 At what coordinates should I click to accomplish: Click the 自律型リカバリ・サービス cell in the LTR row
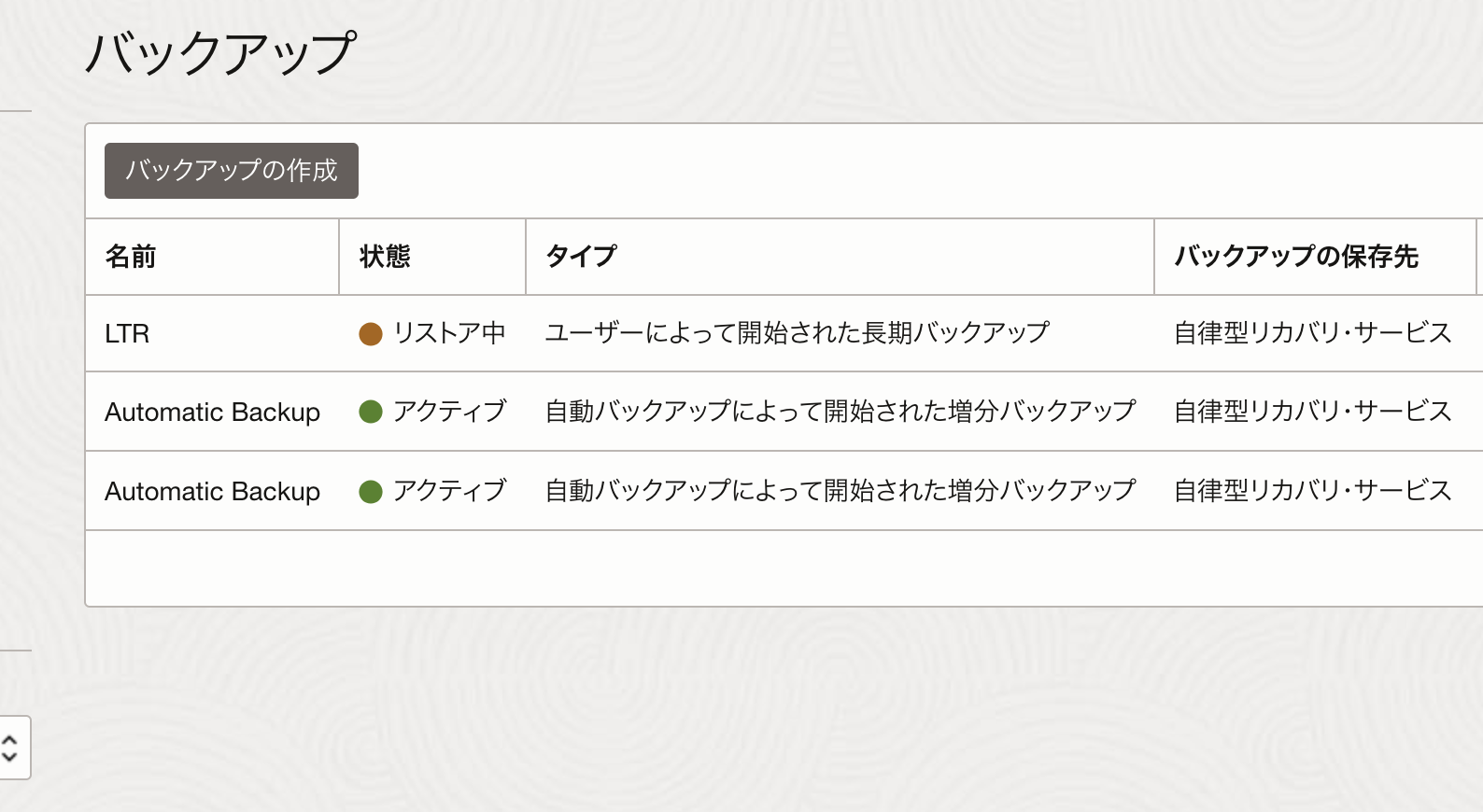tap(1312, 333)
